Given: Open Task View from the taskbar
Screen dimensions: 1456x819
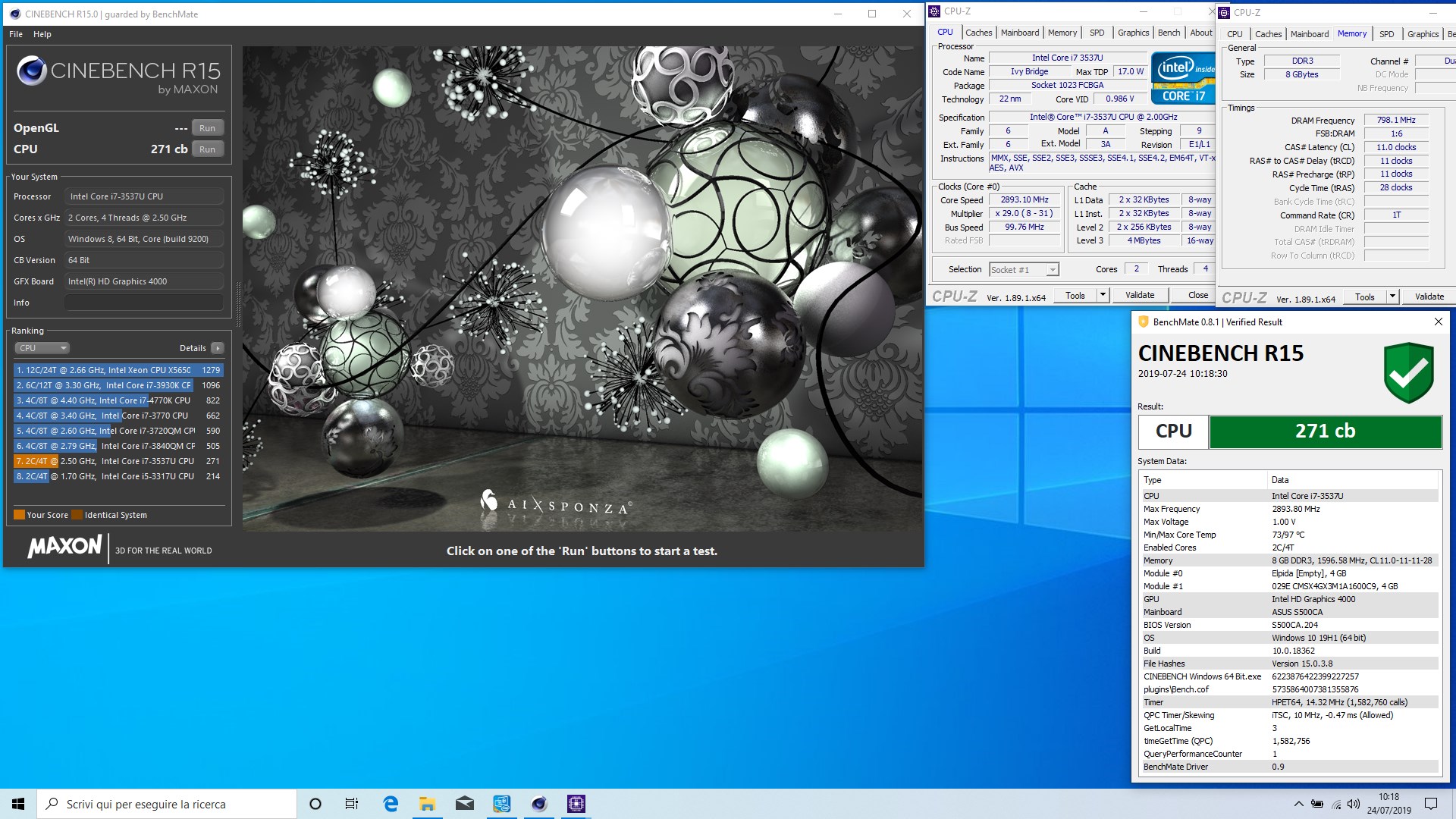Looking at the screenshot, I should pos(352,804).
